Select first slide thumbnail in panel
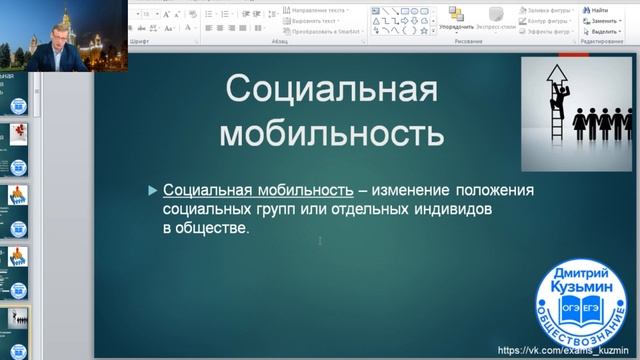The height and width of the screenshot is (360, 640). (14, 94)
